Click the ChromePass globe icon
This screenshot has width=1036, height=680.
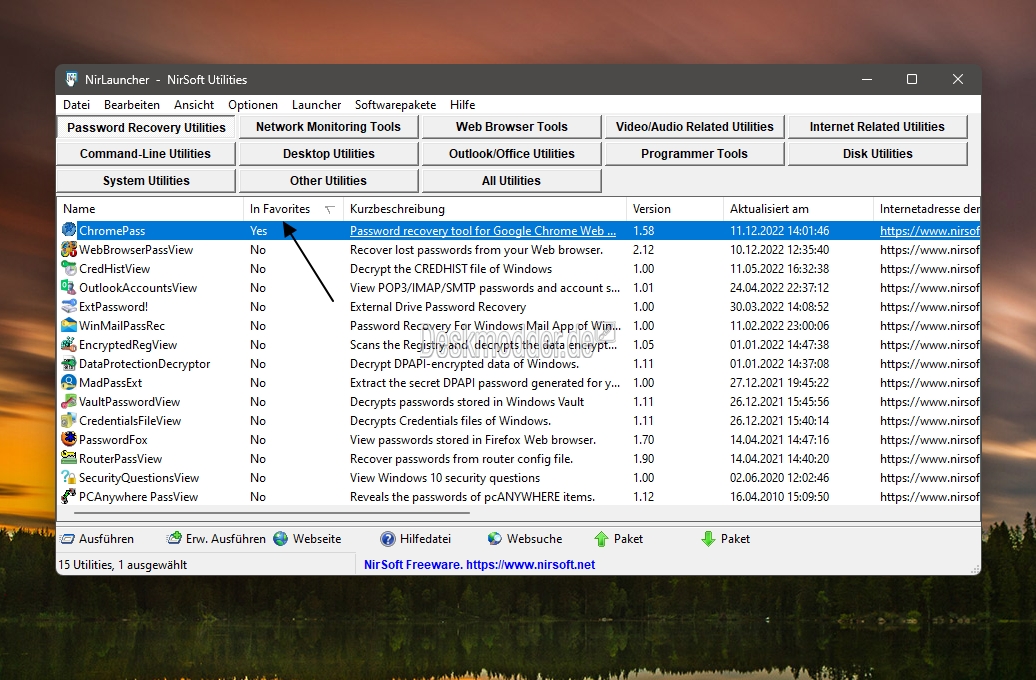pyautogui.click(x=69, y=230)
